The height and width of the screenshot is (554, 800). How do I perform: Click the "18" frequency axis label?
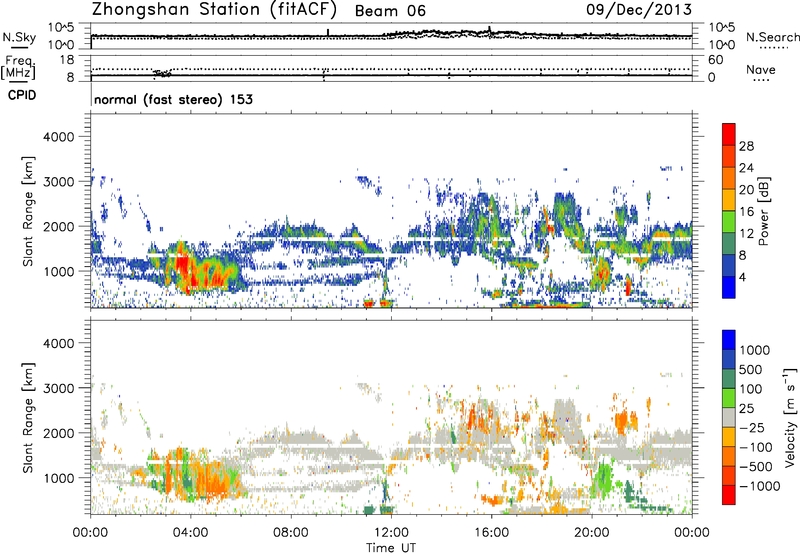click(66, 60)
